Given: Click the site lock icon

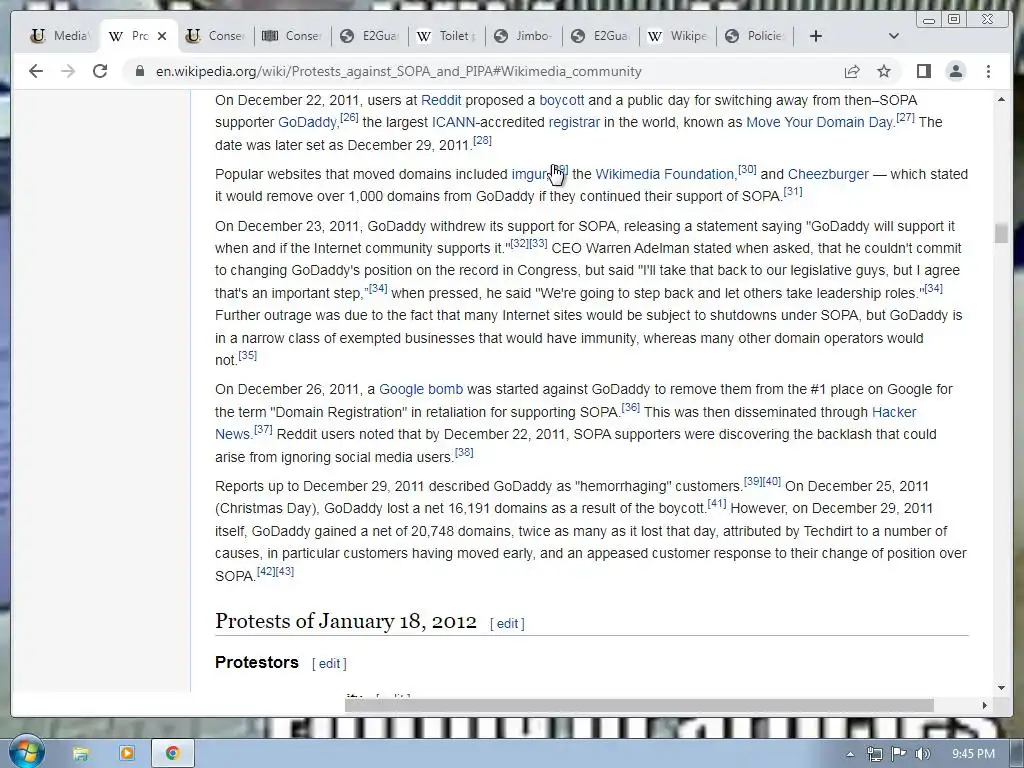Looking at the screenshot, I should coord(140,71).
